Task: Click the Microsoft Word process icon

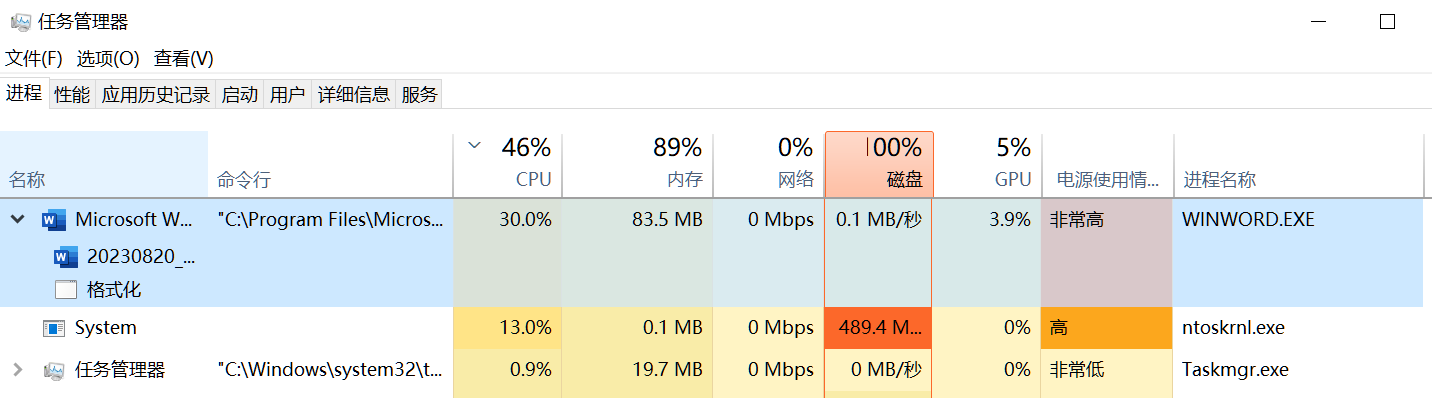Action: 54,220
